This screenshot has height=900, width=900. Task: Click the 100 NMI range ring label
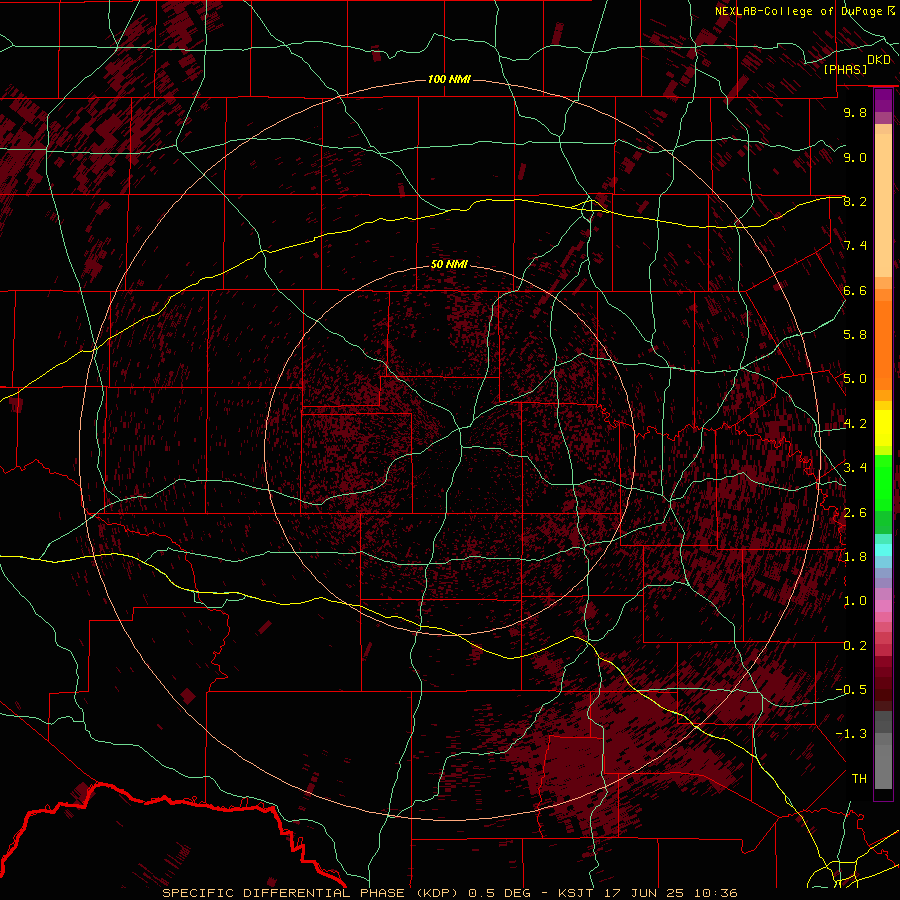(x=449, y=79)
